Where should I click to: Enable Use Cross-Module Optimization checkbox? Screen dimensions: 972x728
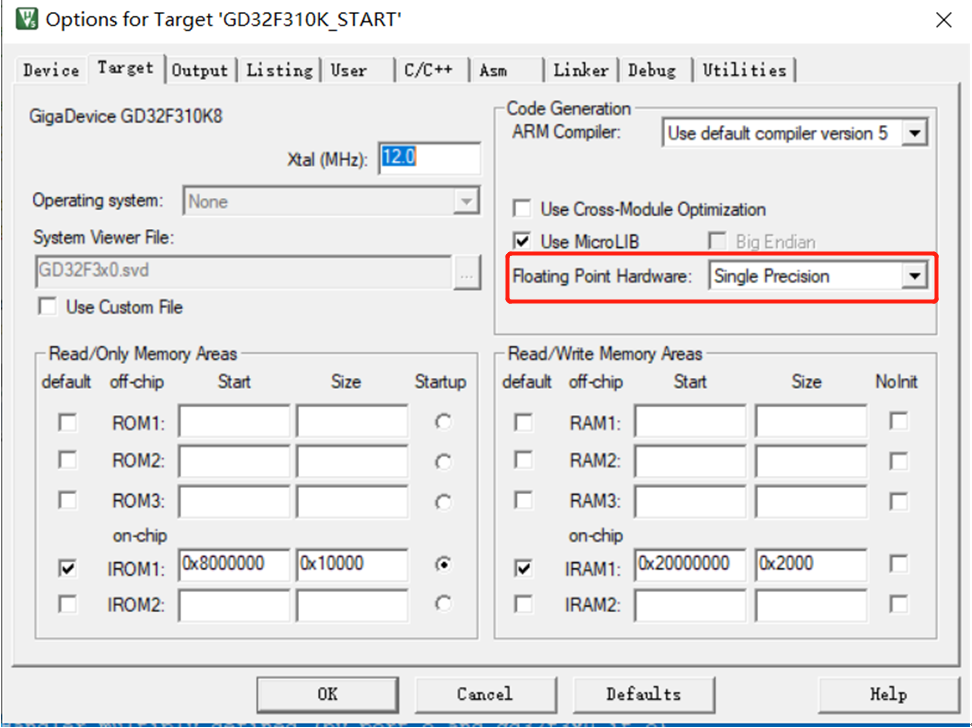click(x=523, y=208)
